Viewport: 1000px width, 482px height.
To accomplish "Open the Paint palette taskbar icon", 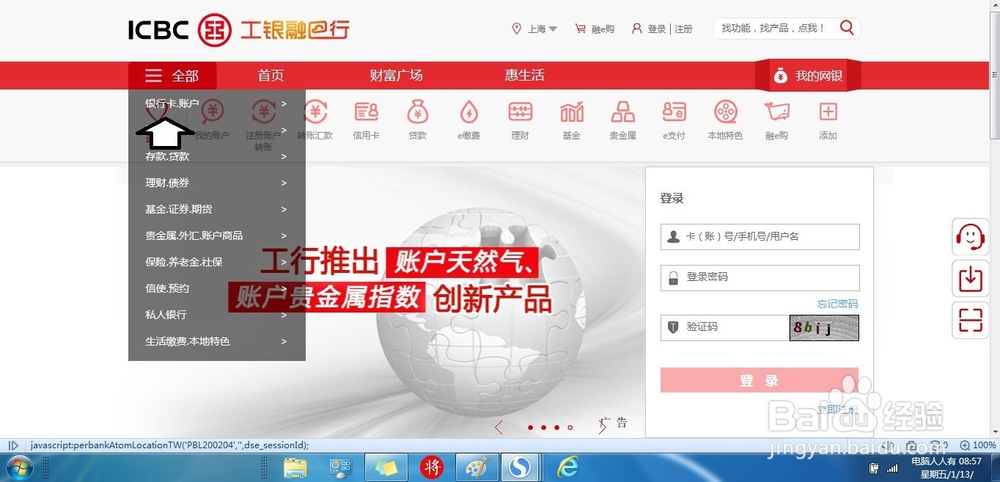I will (476, 468).
